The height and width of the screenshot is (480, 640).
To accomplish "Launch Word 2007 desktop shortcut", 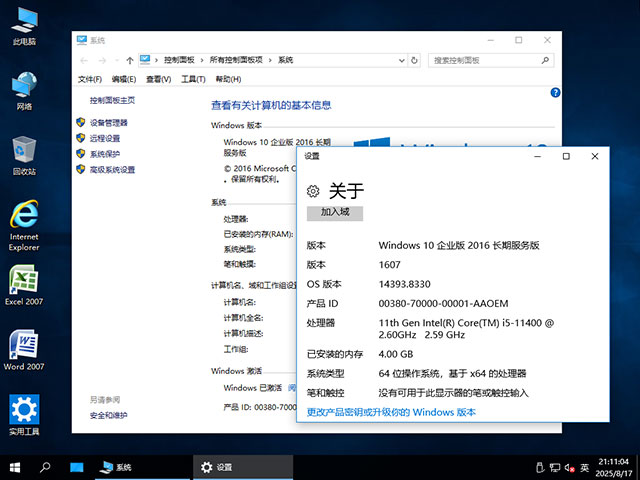I will pyautogui.click(x=24, y=350).
